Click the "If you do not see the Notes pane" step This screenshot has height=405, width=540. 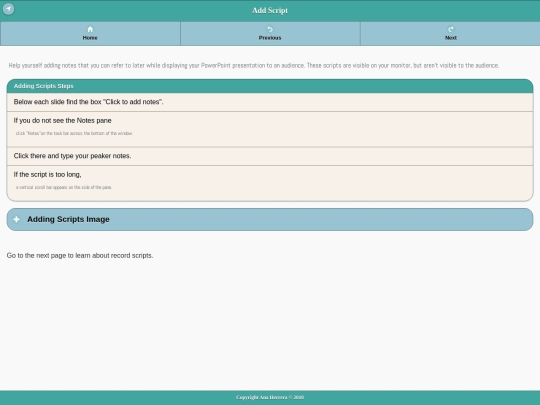pyautogui.click(x=270, y=129)
